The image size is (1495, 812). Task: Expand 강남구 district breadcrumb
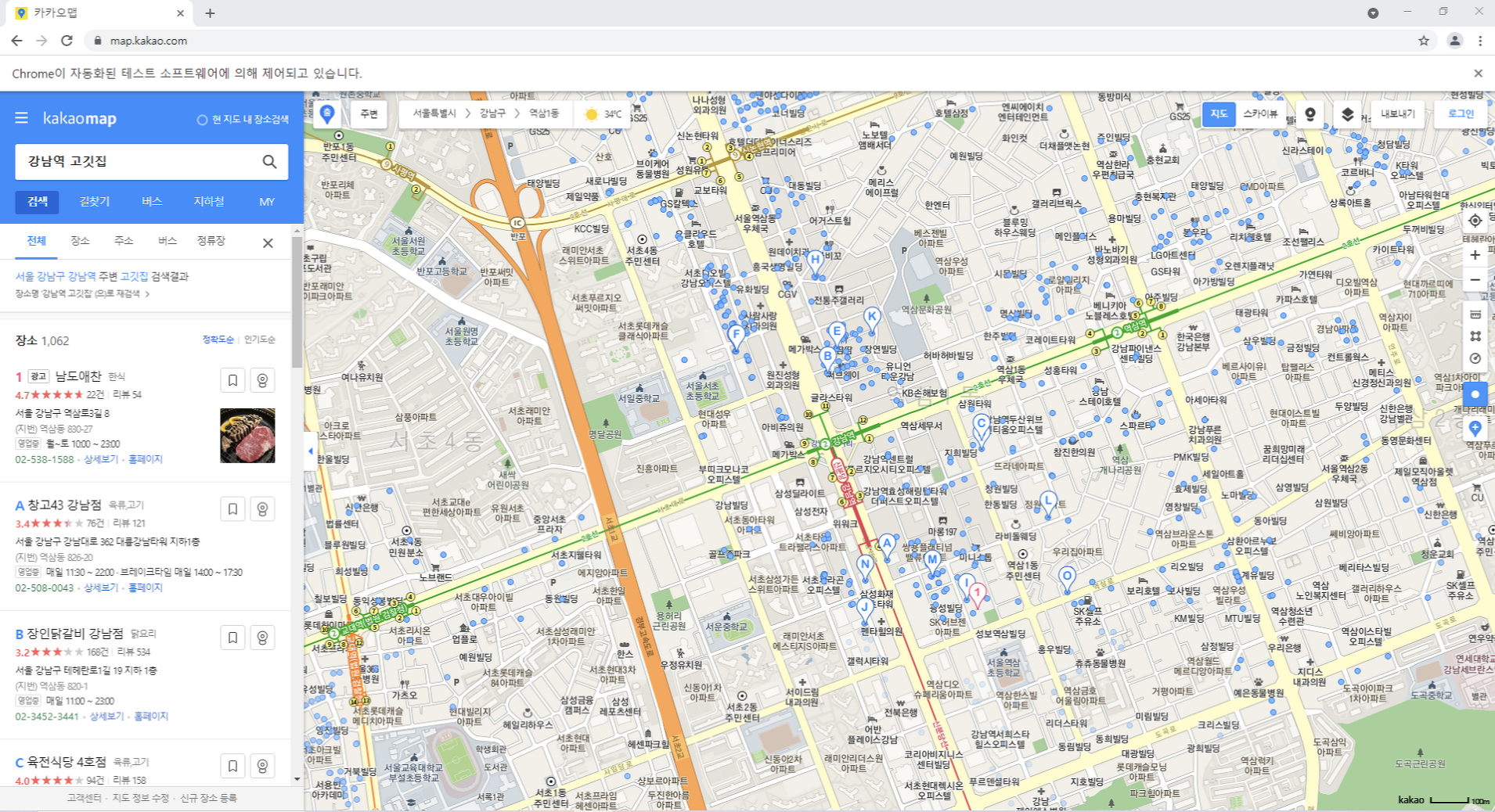click(x=492, y=114)
